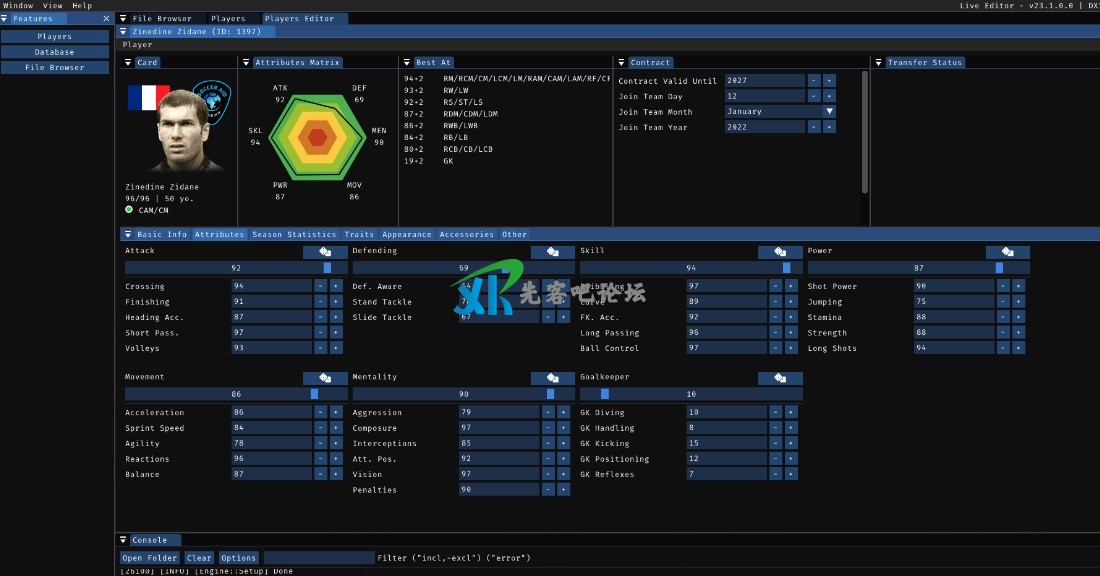The height and width of the screenshot is (576, 1100).
Task: Click the Skill group dice icon
Action: (x=780, y=252)
